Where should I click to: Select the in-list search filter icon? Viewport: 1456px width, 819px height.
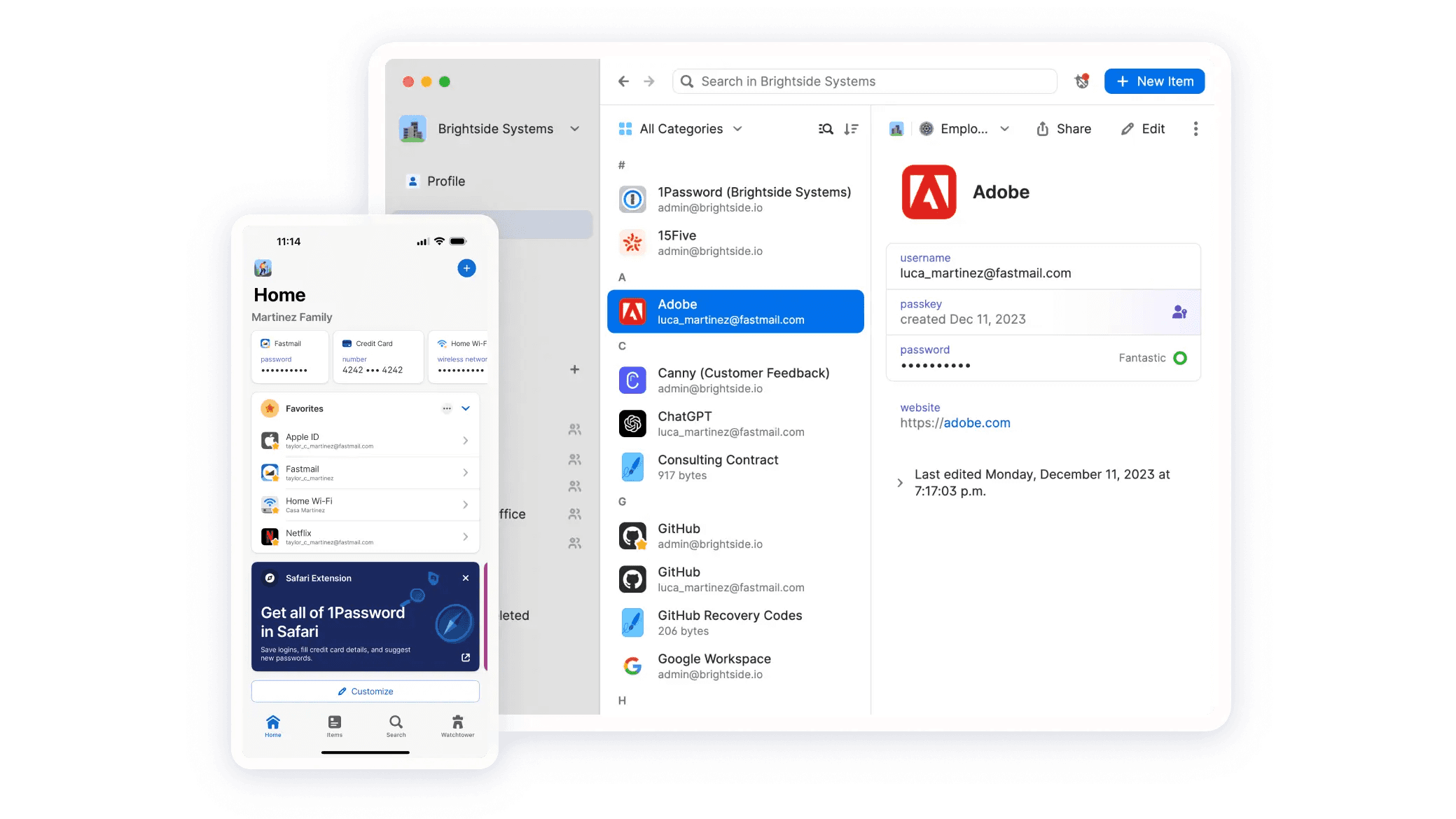(x=826, y=129)
